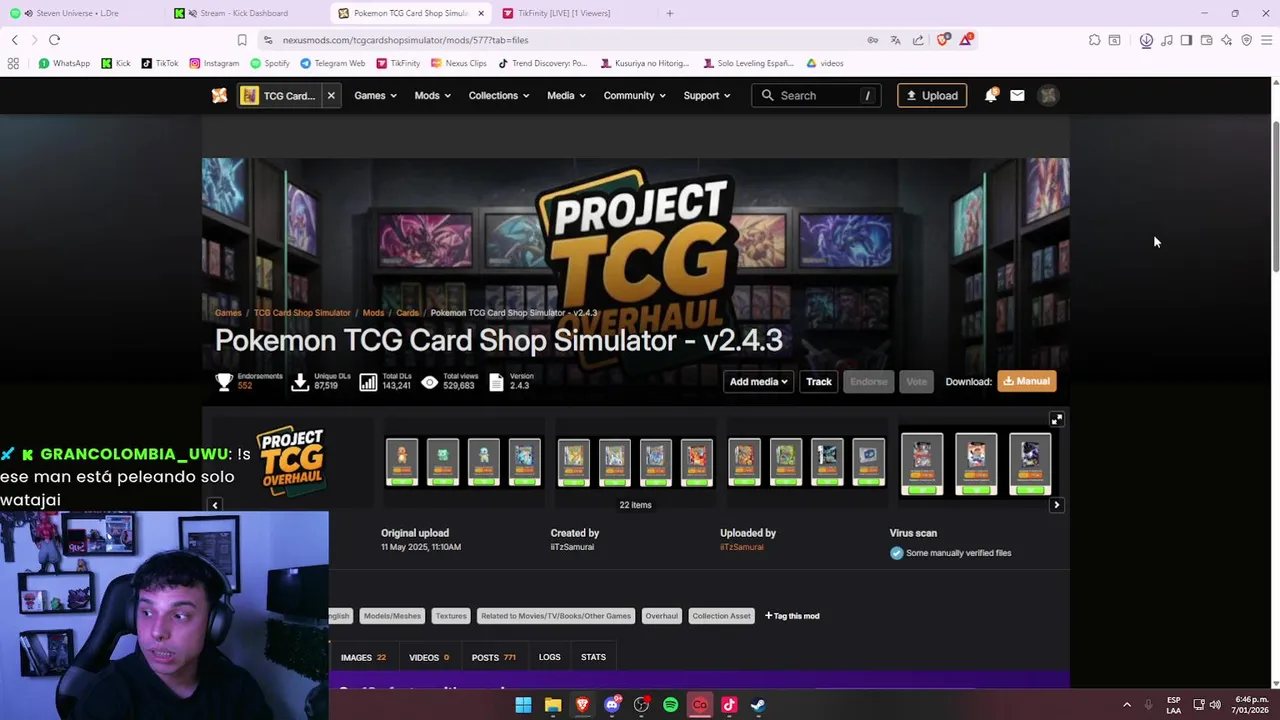The height and width of the screenshot is (720, 1280).
Task: Open the VIDEOS tab
Action: (429, 657)
